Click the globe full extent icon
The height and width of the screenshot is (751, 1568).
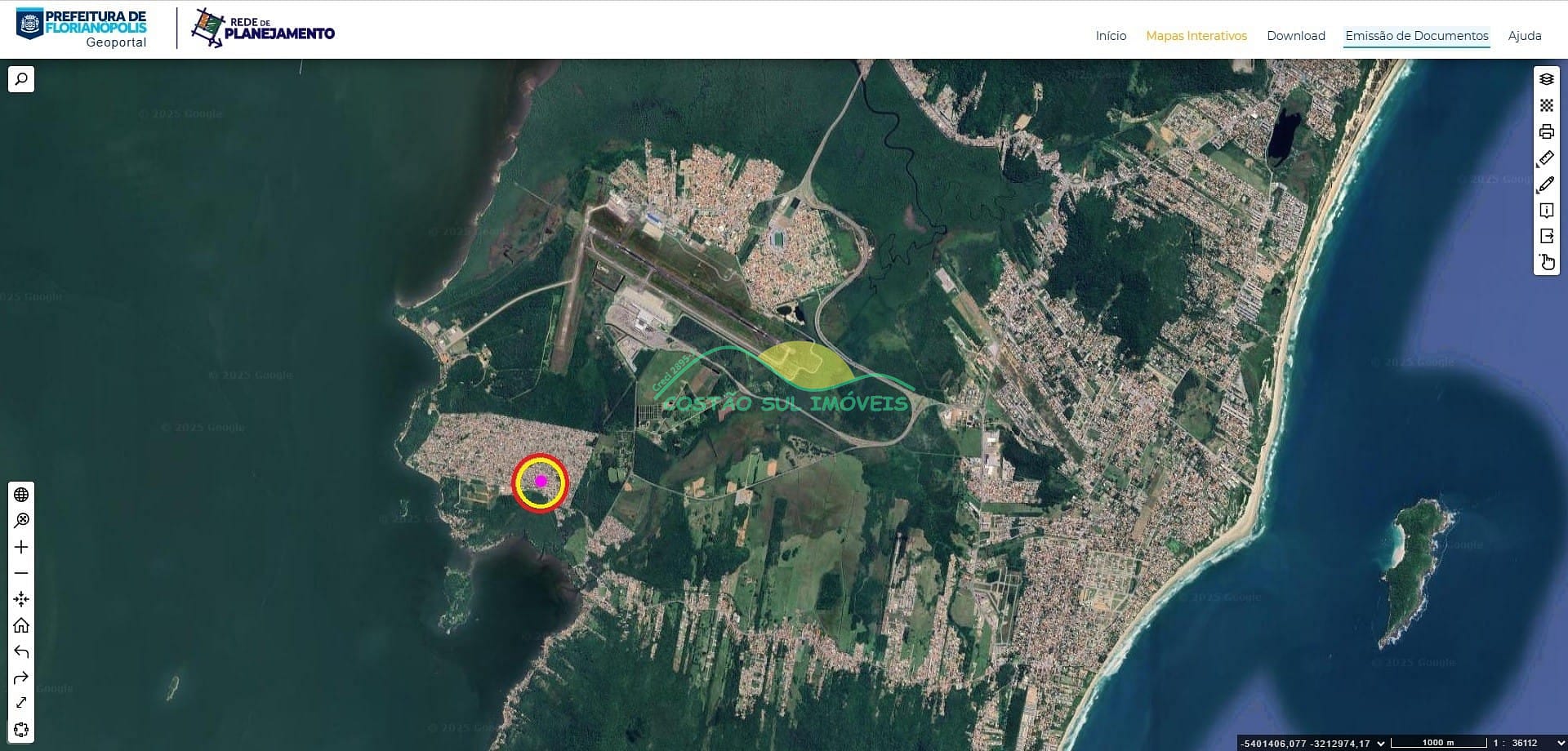[x=21, y=495]
